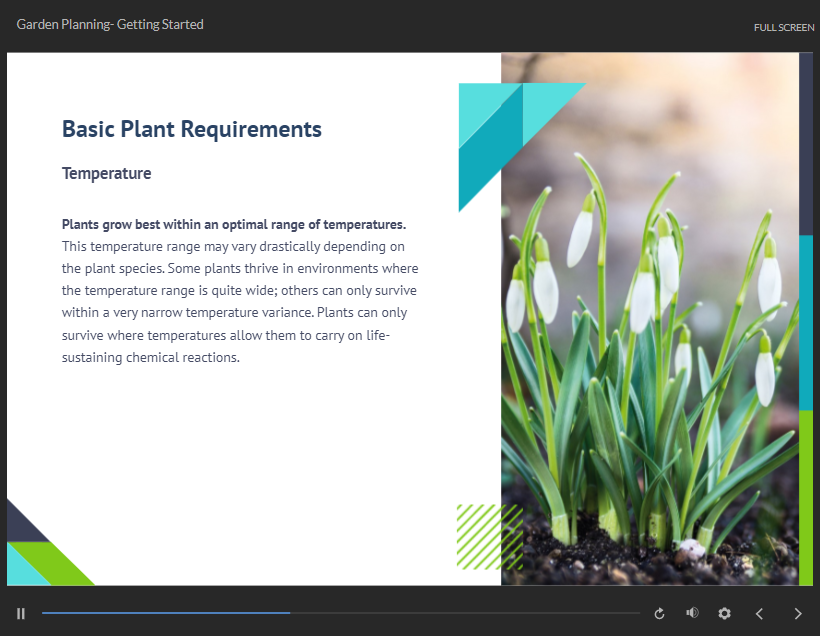Open the player settings gear

(725, 613)
